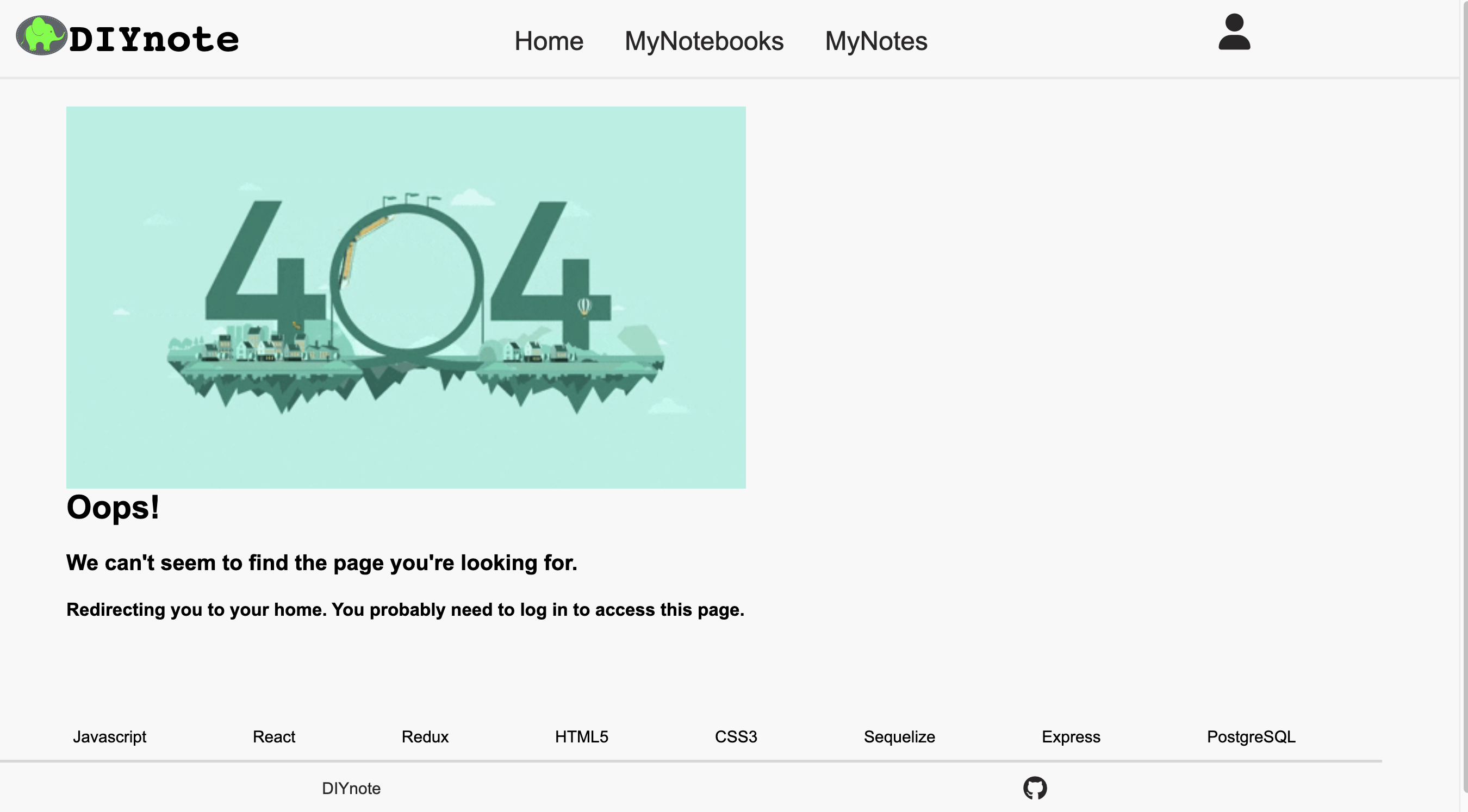Open the GitHub icon in footer
The image size is (1468, 812).
(x=1034, y=788)
